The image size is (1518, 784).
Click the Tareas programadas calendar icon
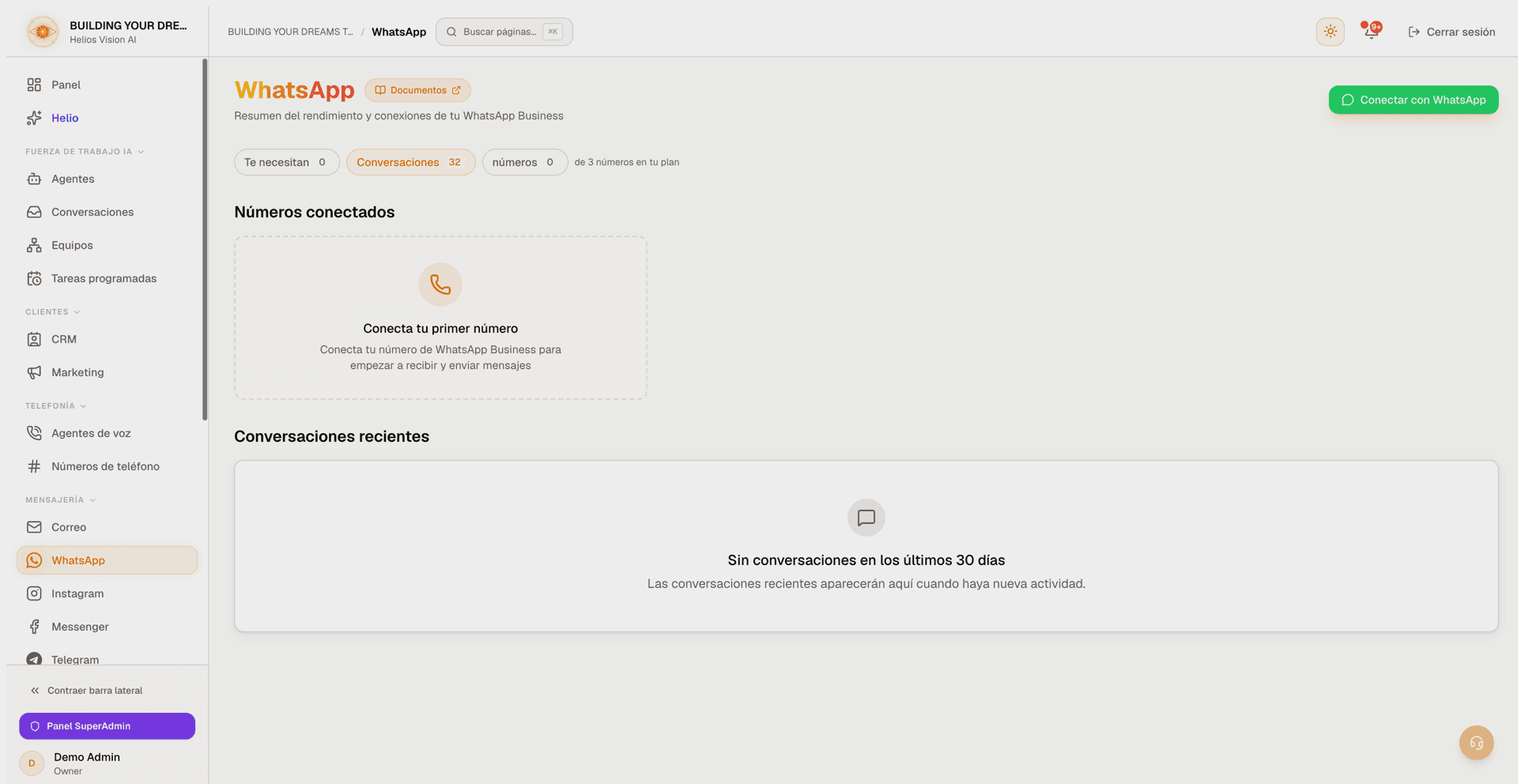tap(34, 278)
